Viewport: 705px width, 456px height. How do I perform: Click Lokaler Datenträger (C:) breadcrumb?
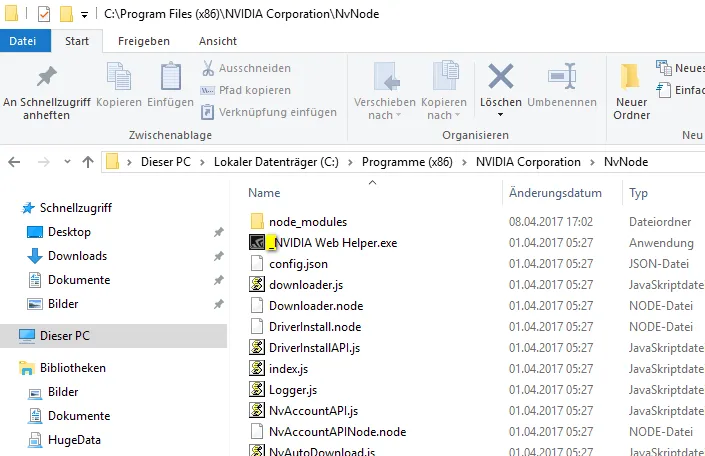pyautogui.click(x=276, y=162)
